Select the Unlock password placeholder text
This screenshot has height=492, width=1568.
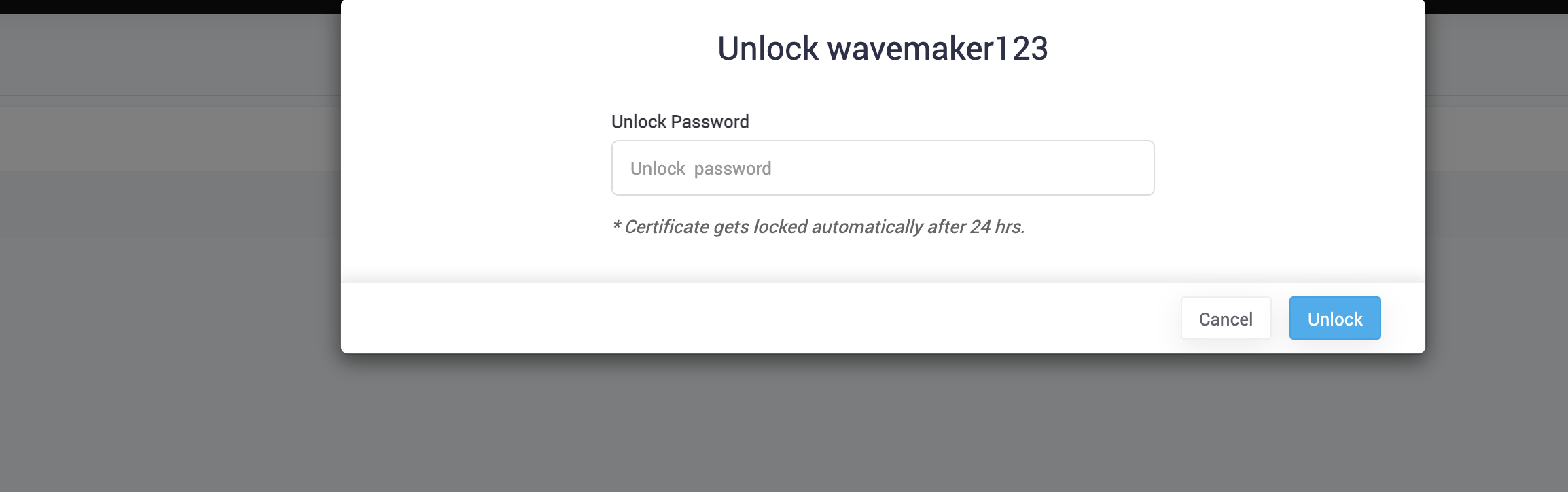click(x=701, y=168)
